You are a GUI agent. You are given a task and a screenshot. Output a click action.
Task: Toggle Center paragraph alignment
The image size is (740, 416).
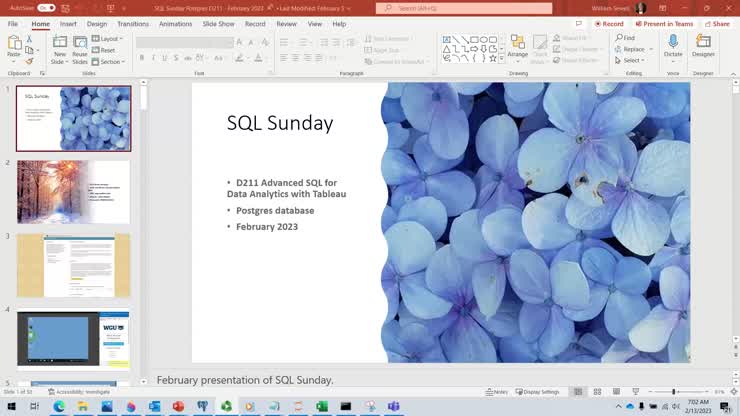295,58
